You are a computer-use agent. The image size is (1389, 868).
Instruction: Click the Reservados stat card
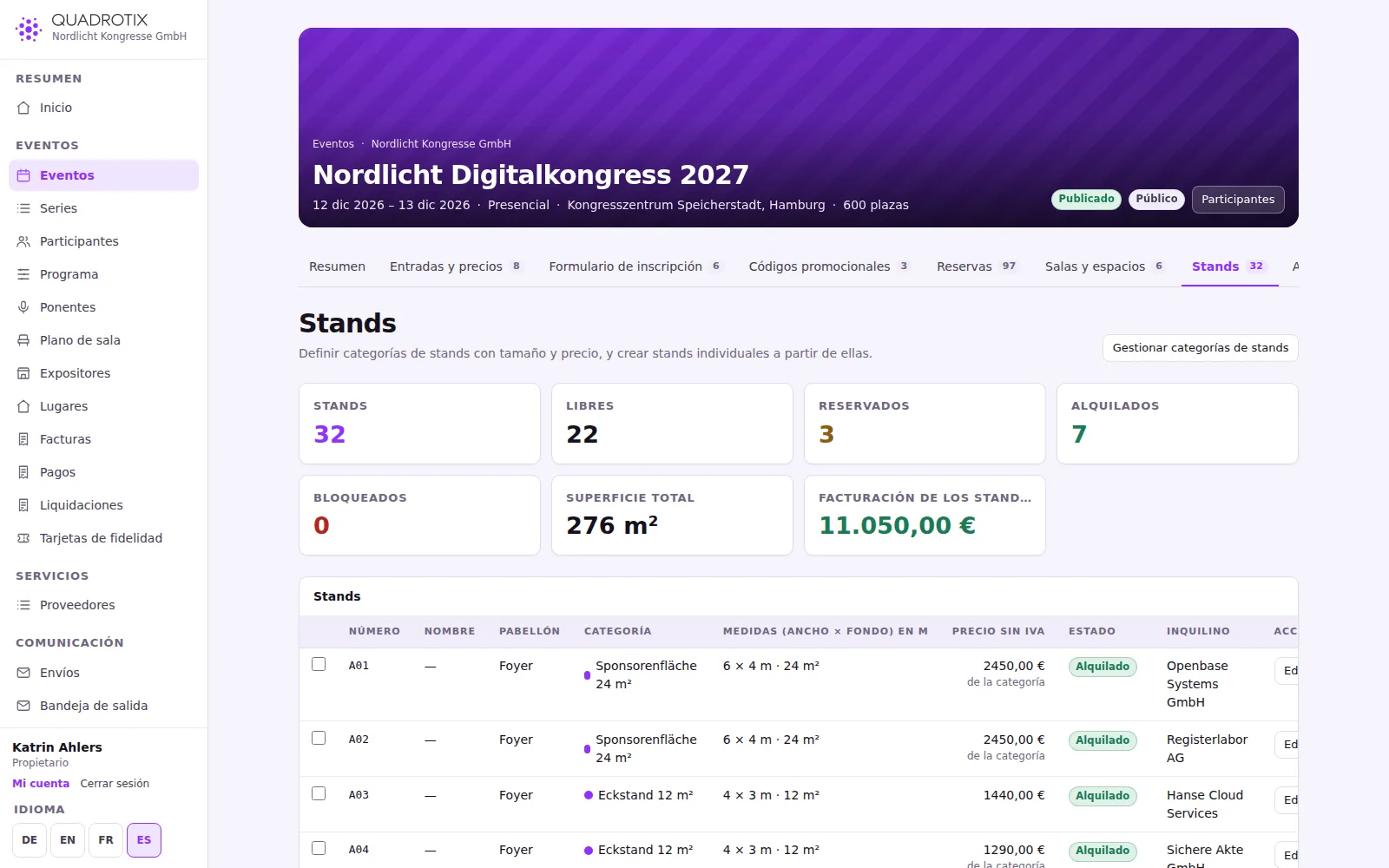(925, 424)
